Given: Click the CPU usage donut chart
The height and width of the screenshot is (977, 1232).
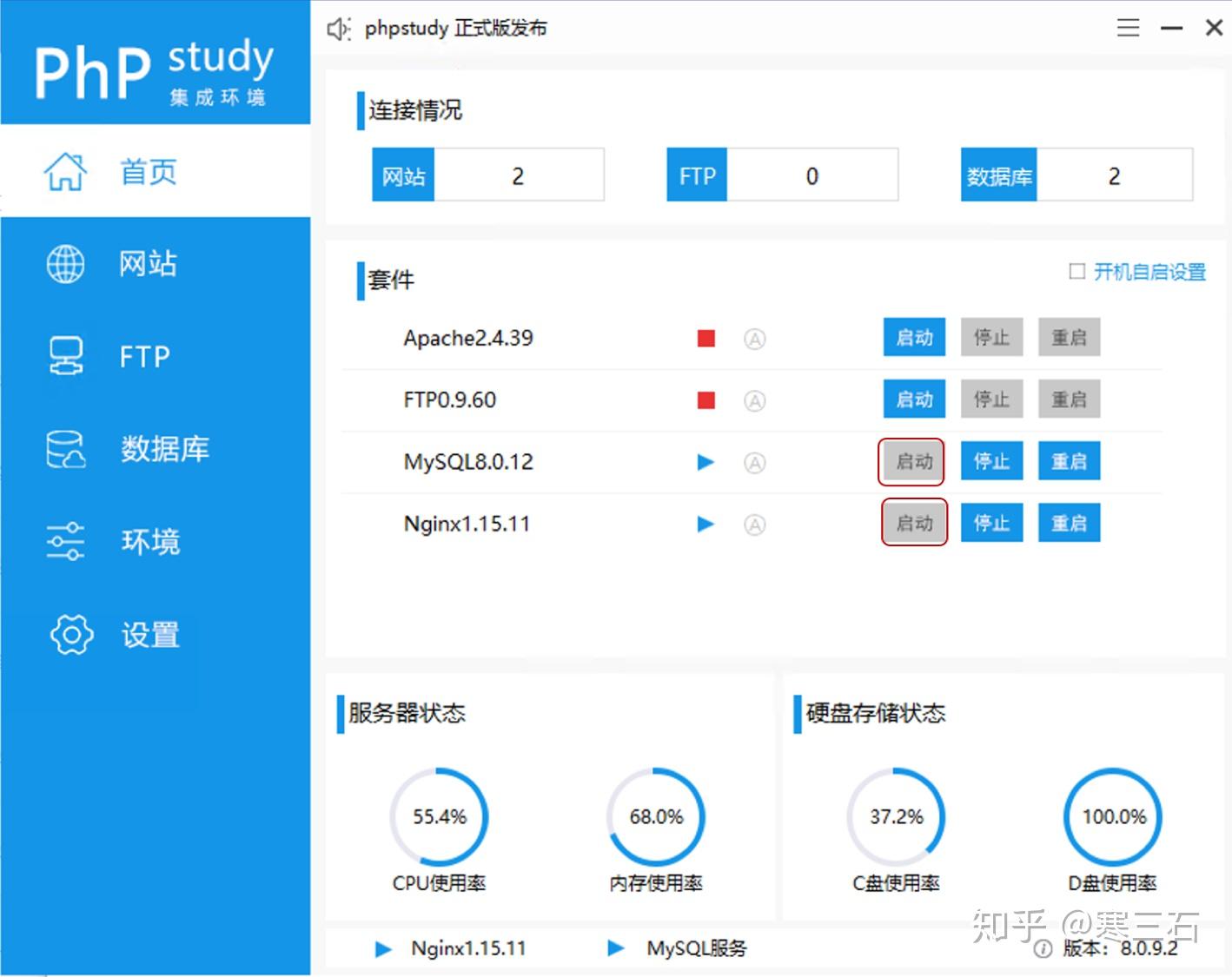Looking at the screenshot, I should click(x=439, y=816).
